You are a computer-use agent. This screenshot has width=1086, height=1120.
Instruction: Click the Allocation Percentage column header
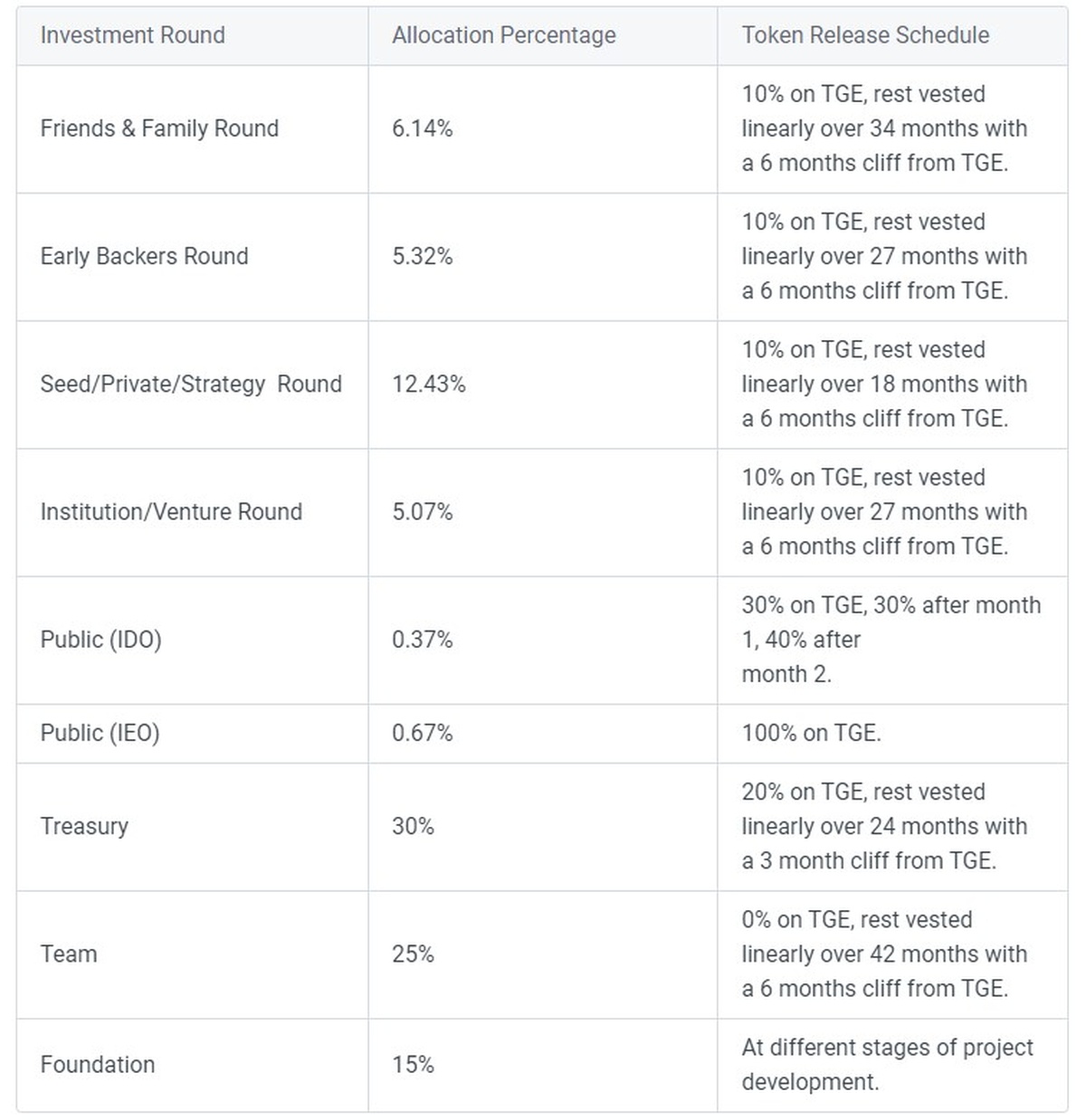503,35
